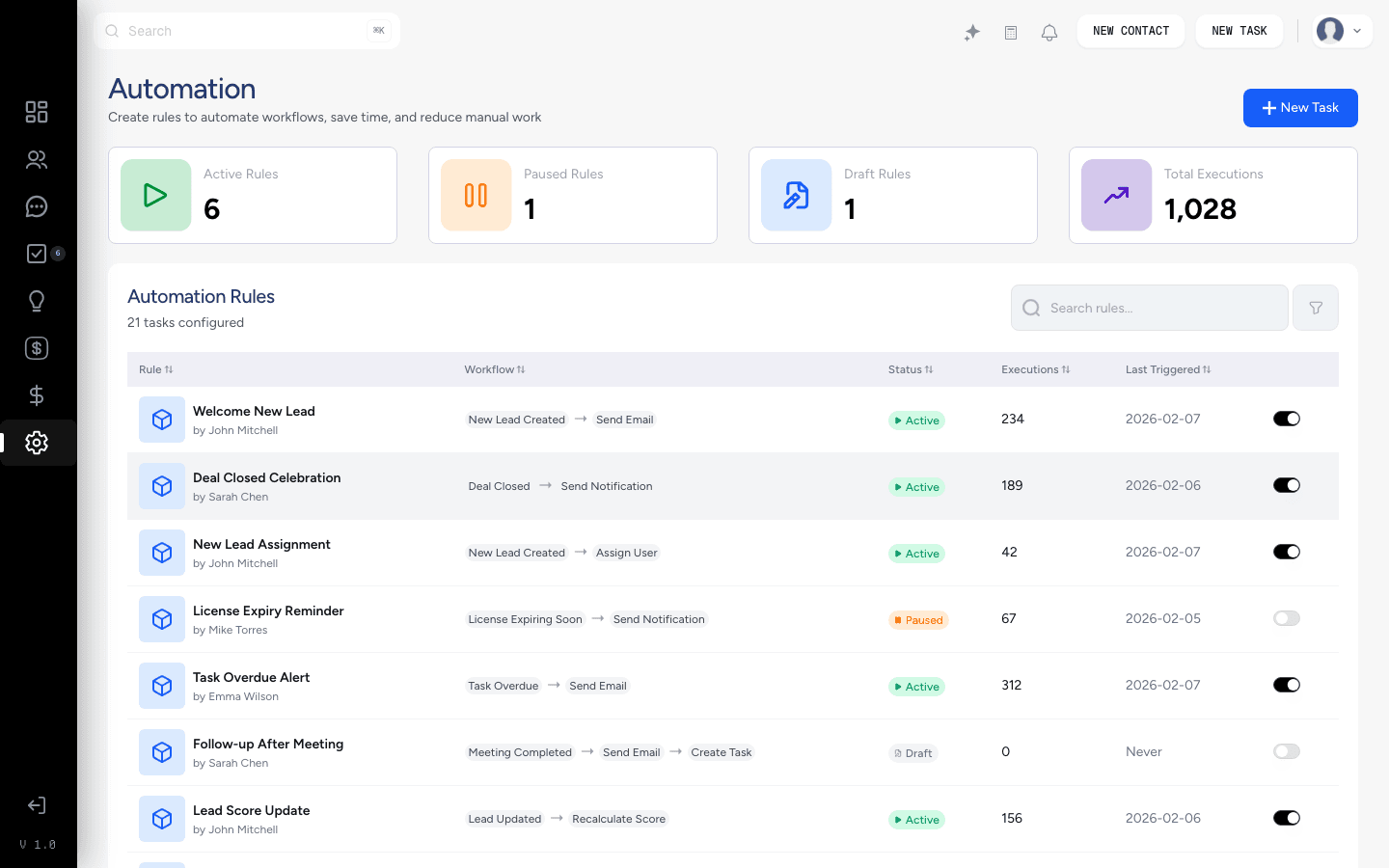Open the contacts people icon in sidebar

click(37, 159)
